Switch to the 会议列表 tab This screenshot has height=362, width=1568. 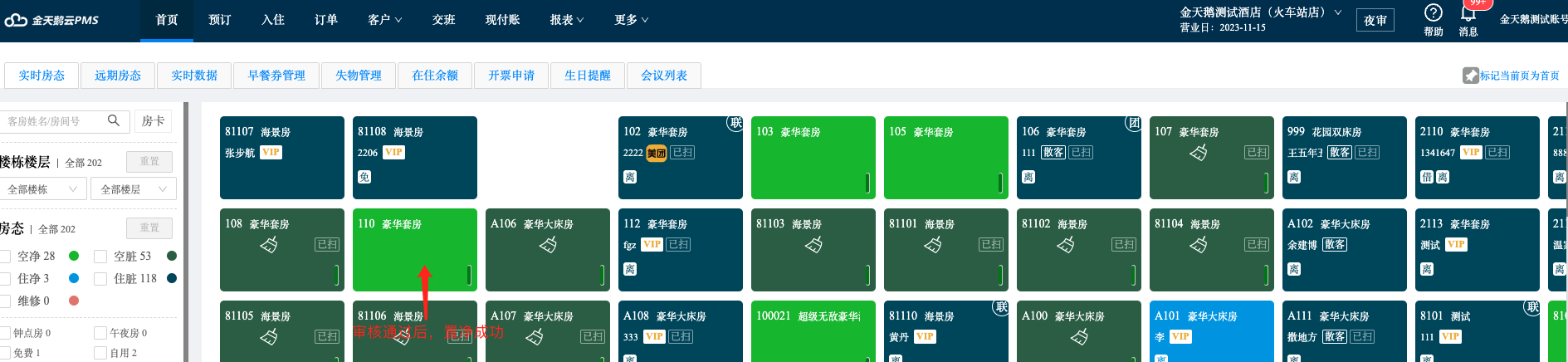point(664,76)
